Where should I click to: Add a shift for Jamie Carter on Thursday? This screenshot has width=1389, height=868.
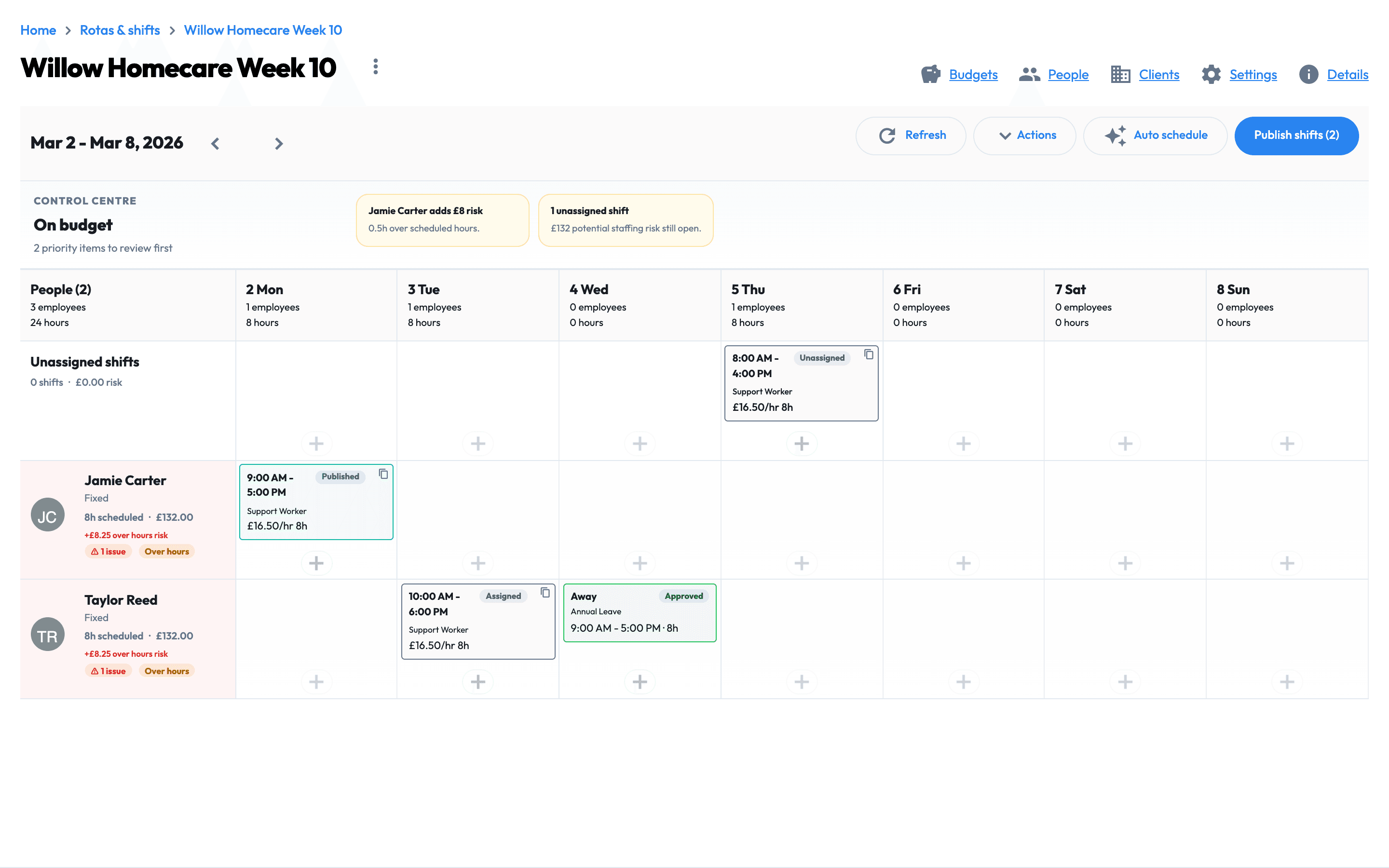802,563
